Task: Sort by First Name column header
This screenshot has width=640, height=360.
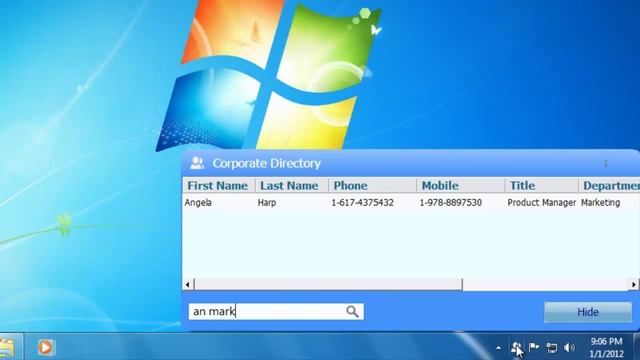Action: coord(219,186)
